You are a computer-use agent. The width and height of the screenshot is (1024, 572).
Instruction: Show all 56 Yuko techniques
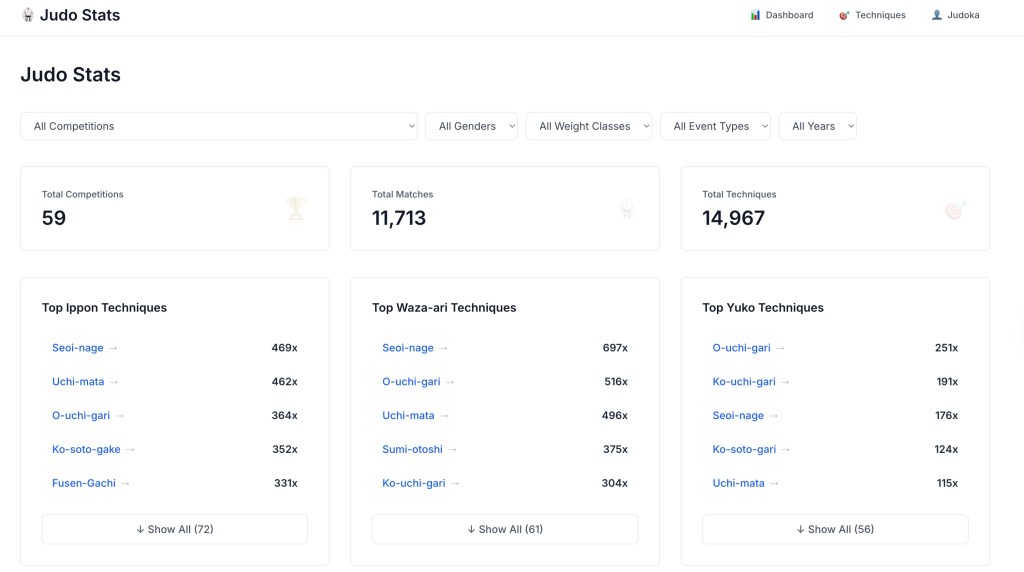point(835,529)
